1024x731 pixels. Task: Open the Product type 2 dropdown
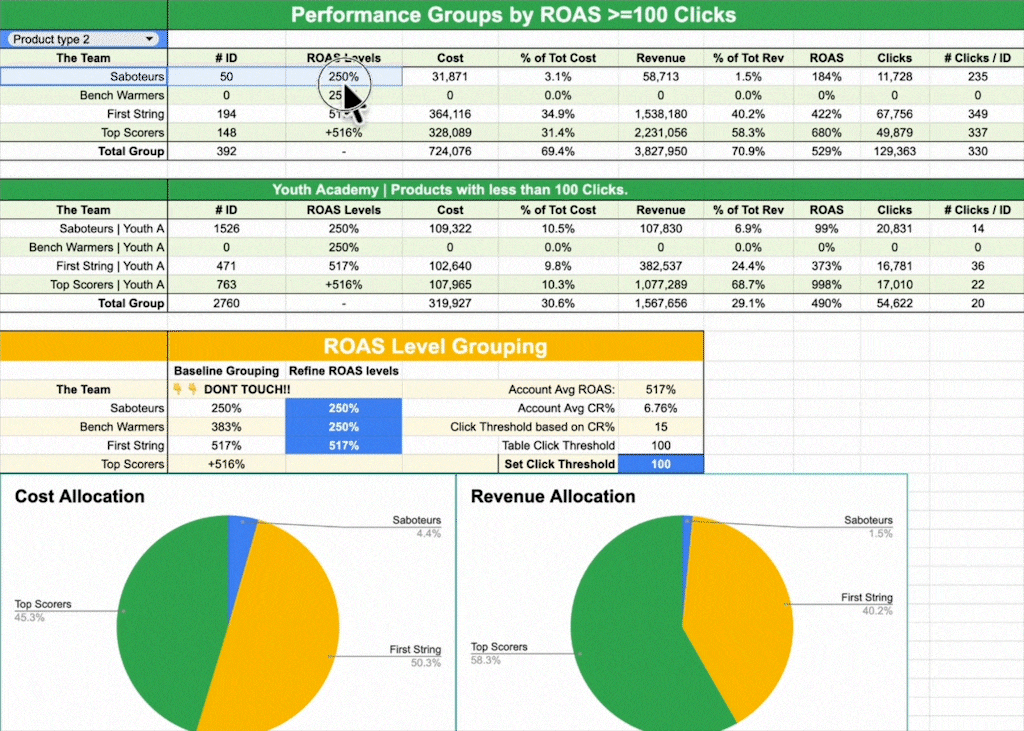click(x=84, y=39)
